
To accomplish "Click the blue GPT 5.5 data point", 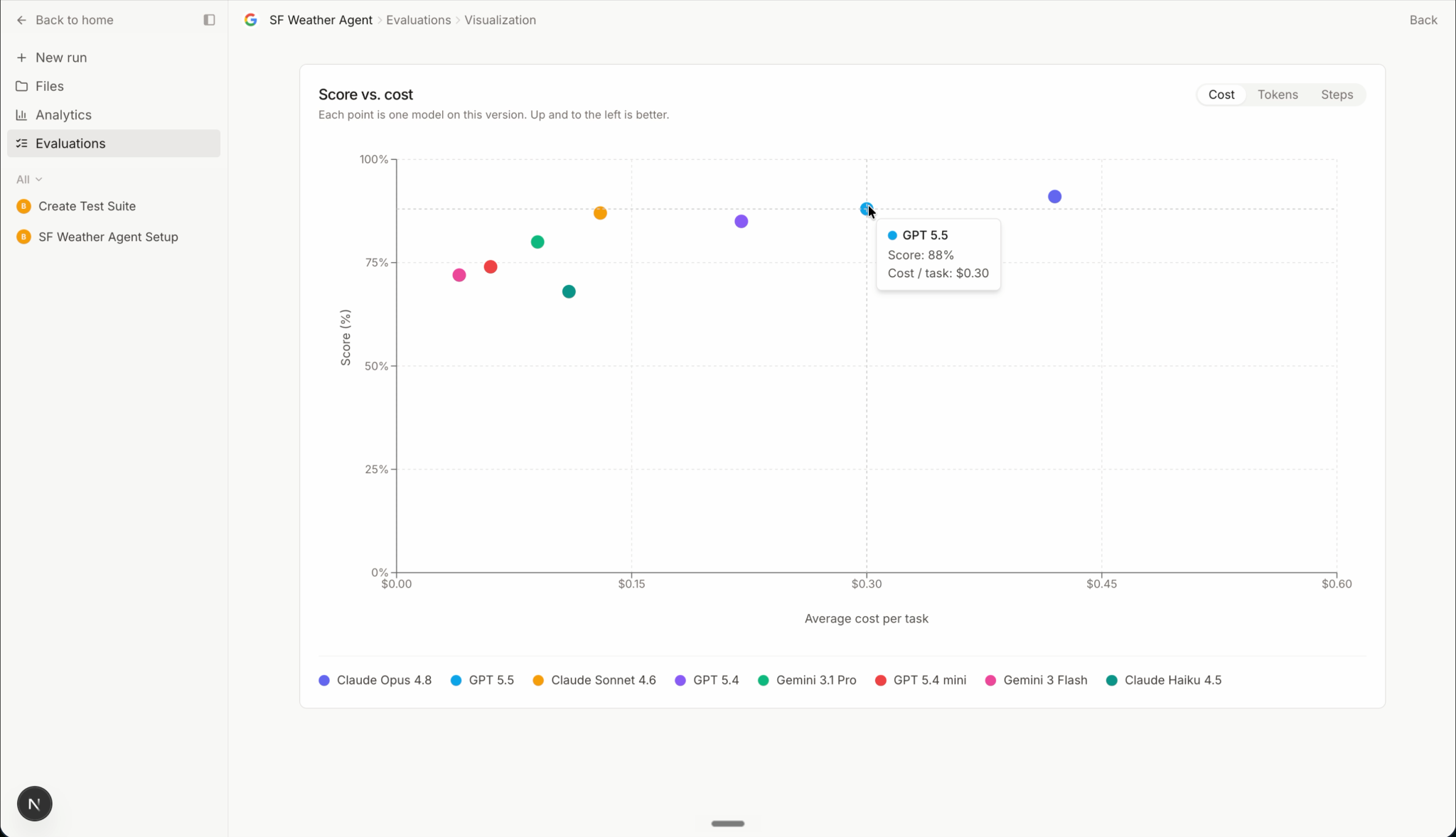I will point(866,209).
